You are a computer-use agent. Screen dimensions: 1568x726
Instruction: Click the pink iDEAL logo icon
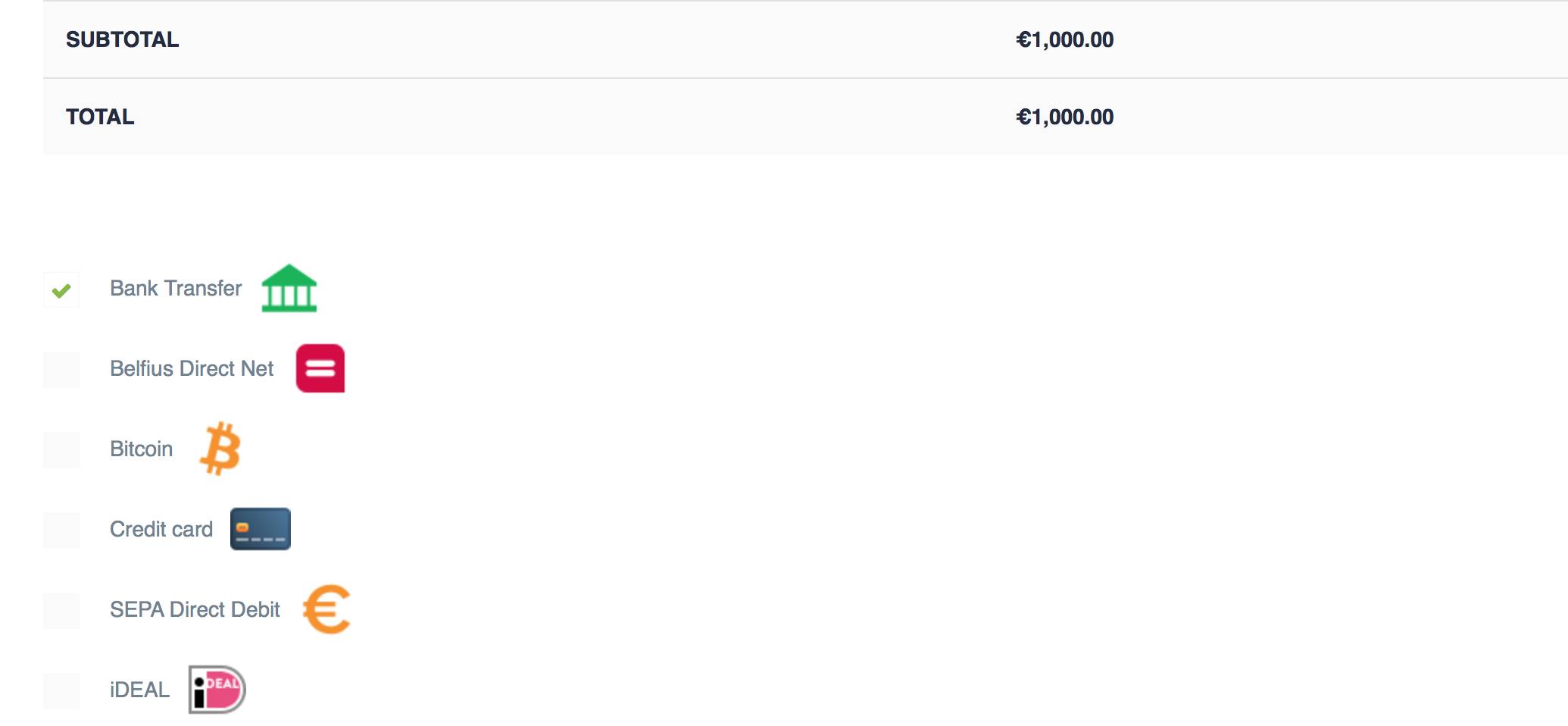click(217, 690)
